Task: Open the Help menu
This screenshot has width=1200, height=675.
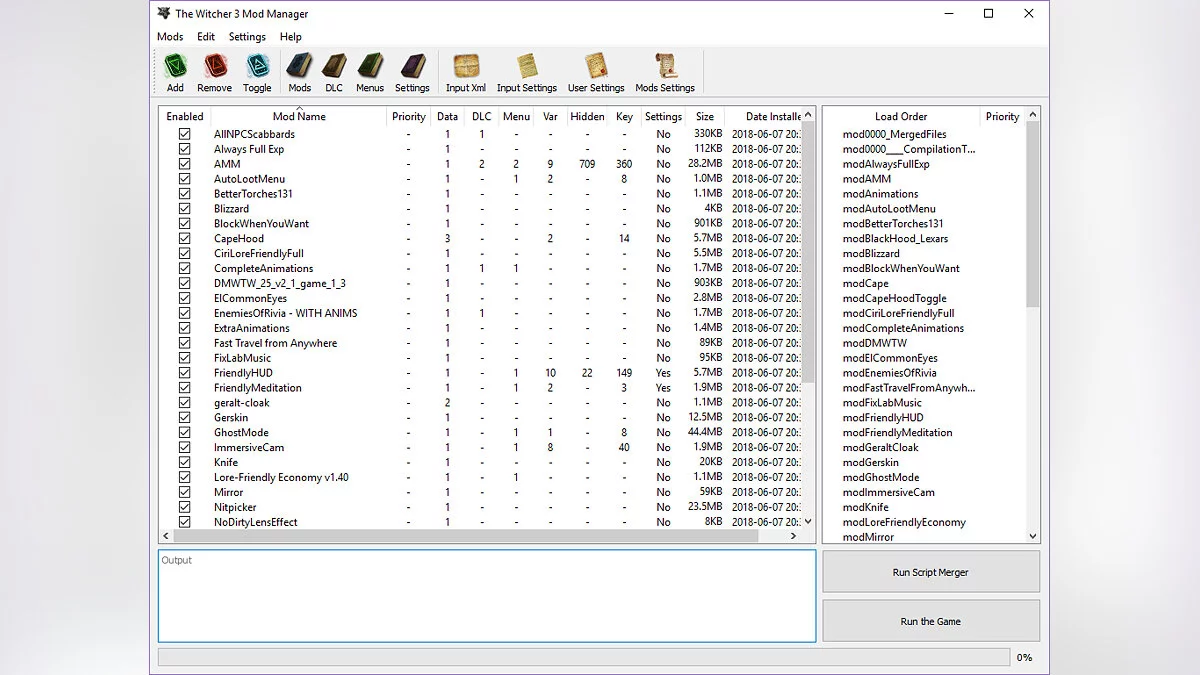Action: 291,36
